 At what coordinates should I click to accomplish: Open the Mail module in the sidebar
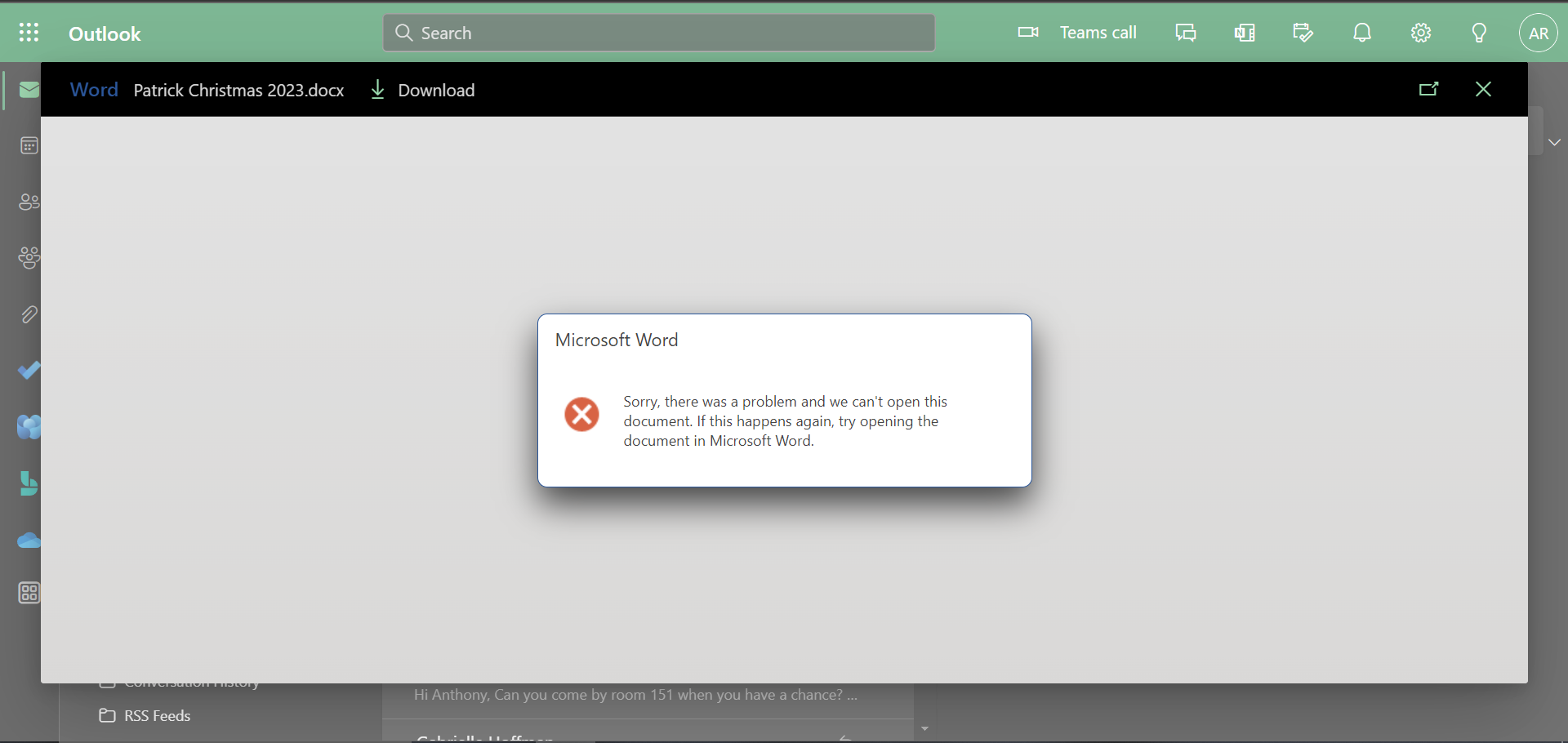(29, 90)
